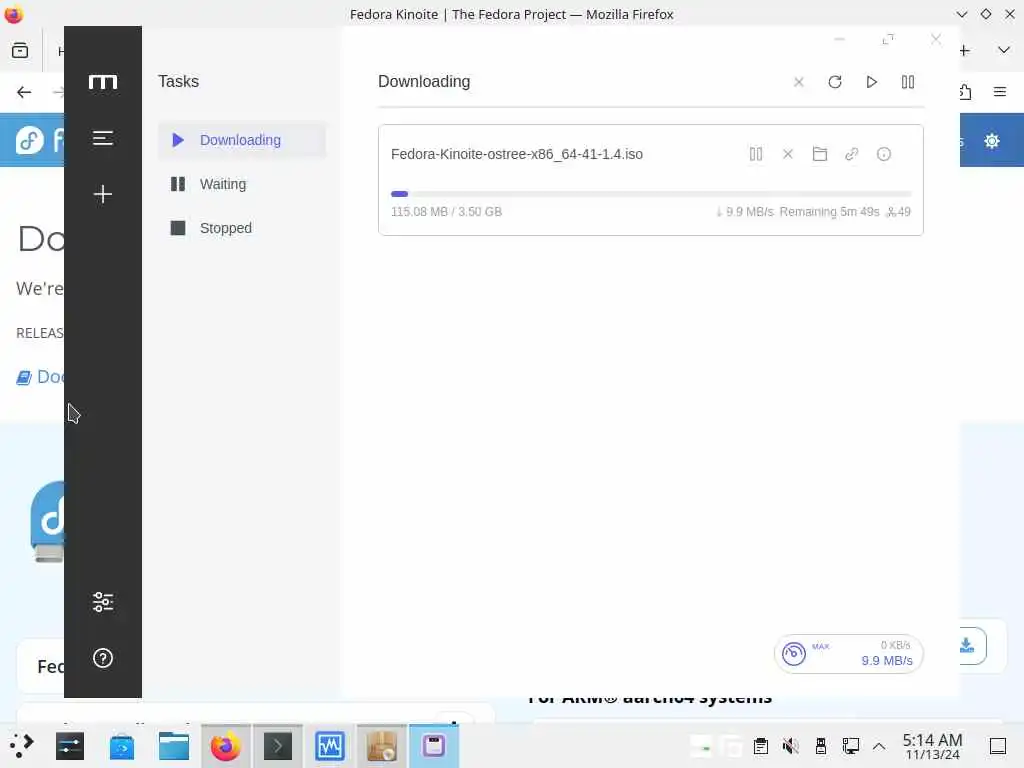Select the Stopped tasks category

tap(242, 228)
